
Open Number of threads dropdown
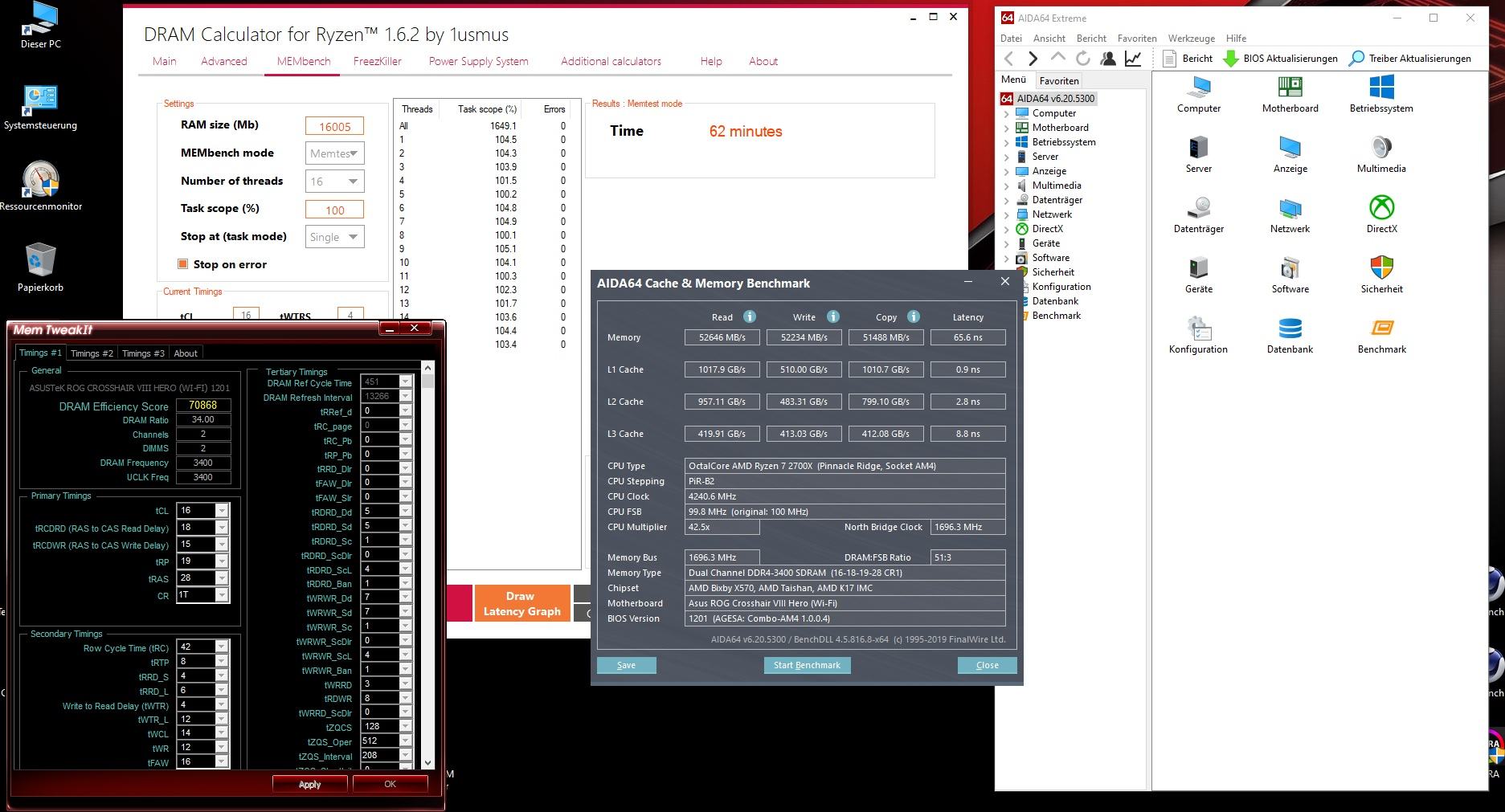coord(335,182)
